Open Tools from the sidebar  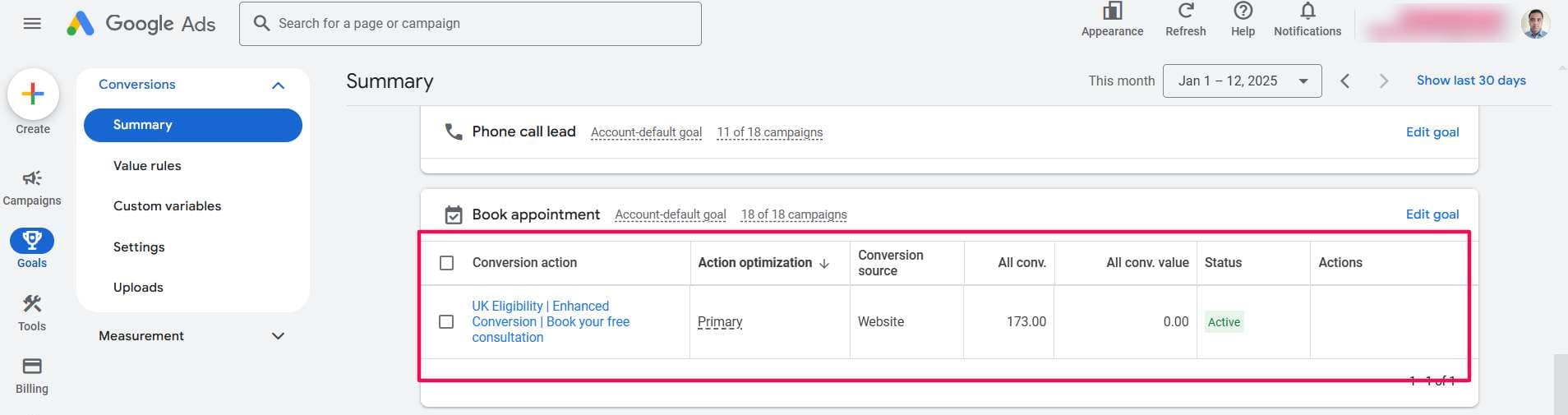click(x=32, y=313)
